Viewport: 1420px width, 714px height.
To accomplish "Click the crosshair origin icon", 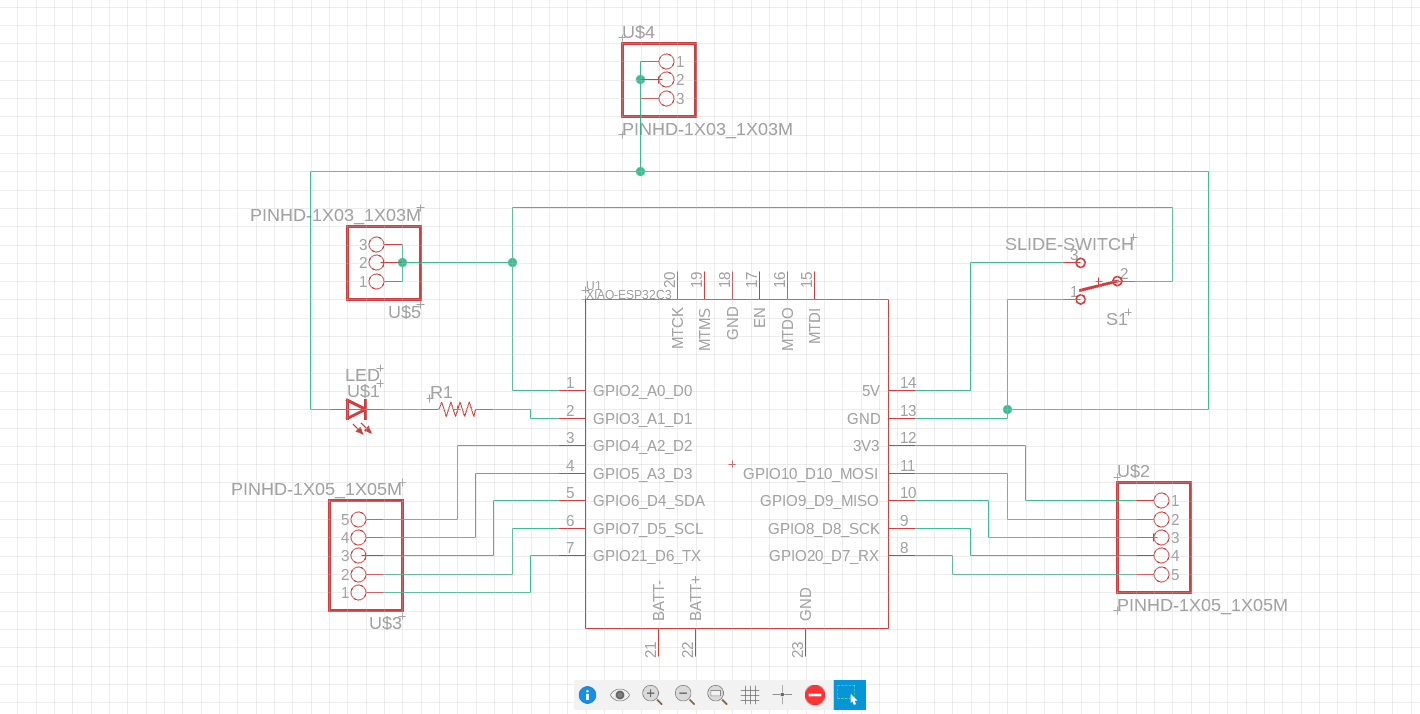I will (782, 695).
